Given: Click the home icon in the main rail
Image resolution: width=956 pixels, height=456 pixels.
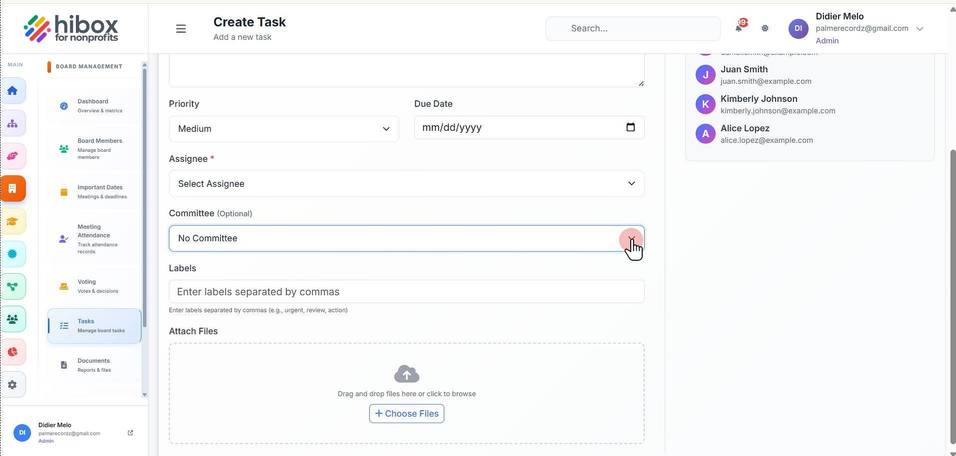Looking at the screenshot, I should click(12, 91).
